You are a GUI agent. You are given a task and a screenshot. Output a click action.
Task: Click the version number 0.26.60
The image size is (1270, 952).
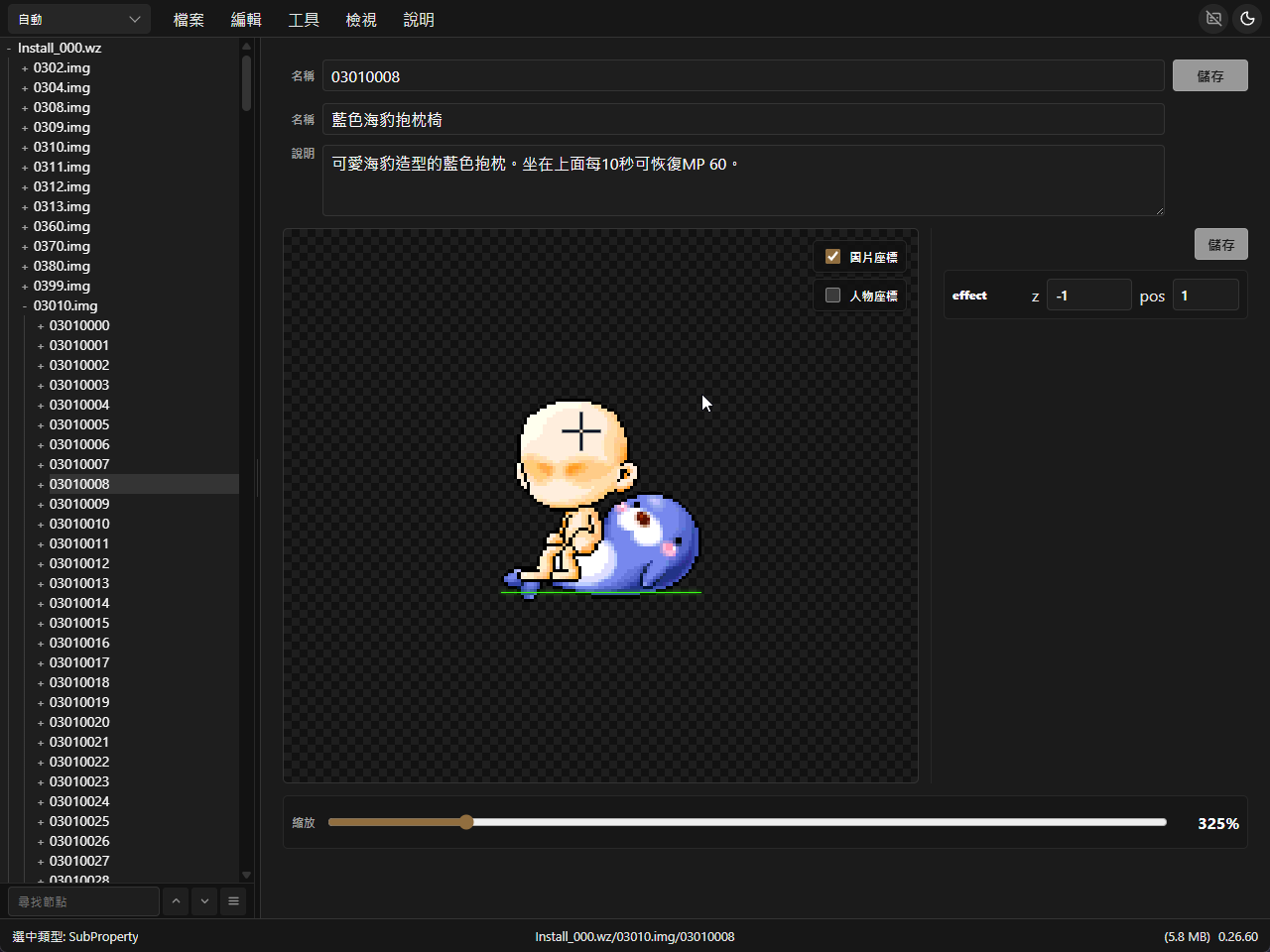tap(1238, 936)
